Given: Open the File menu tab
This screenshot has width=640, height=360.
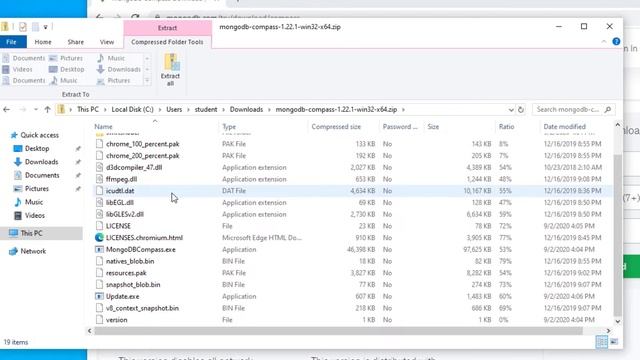Looking at the screenshot, I should pyautogui.click(x=11, y=42).
